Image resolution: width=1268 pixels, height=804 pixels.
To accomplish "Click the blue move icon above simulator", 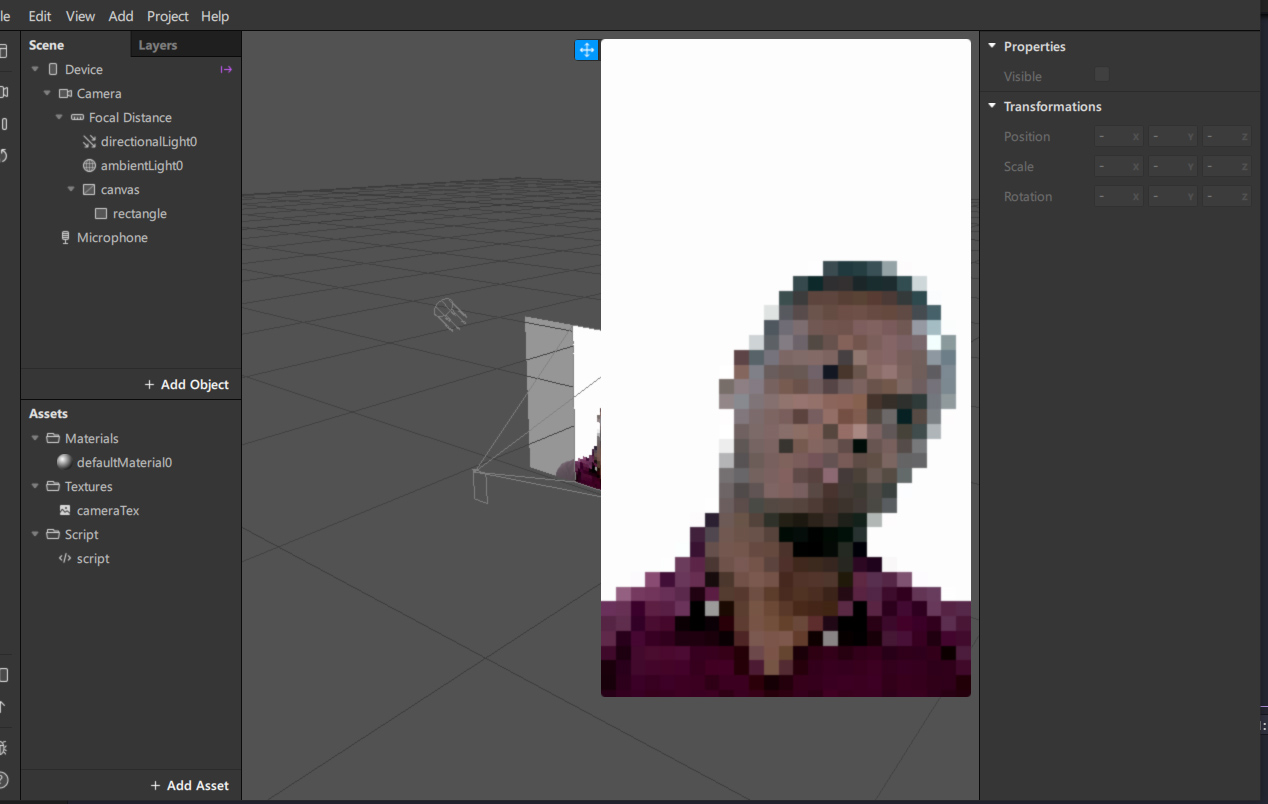I will tap(586, 50).
